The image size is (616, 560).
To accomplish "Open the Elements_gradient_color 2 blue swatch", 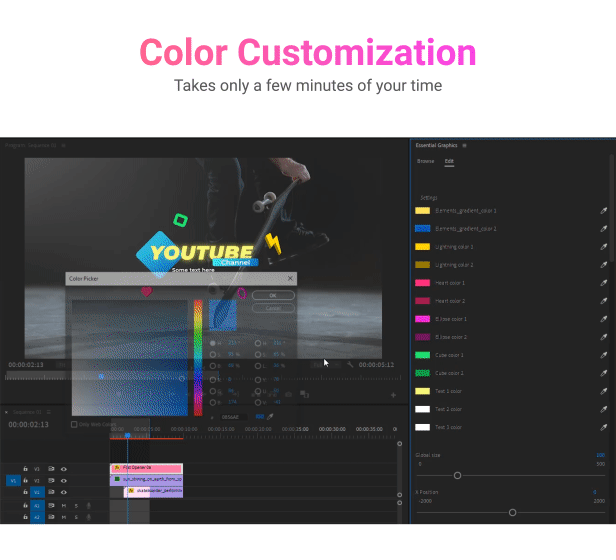I will pos(422,229).
